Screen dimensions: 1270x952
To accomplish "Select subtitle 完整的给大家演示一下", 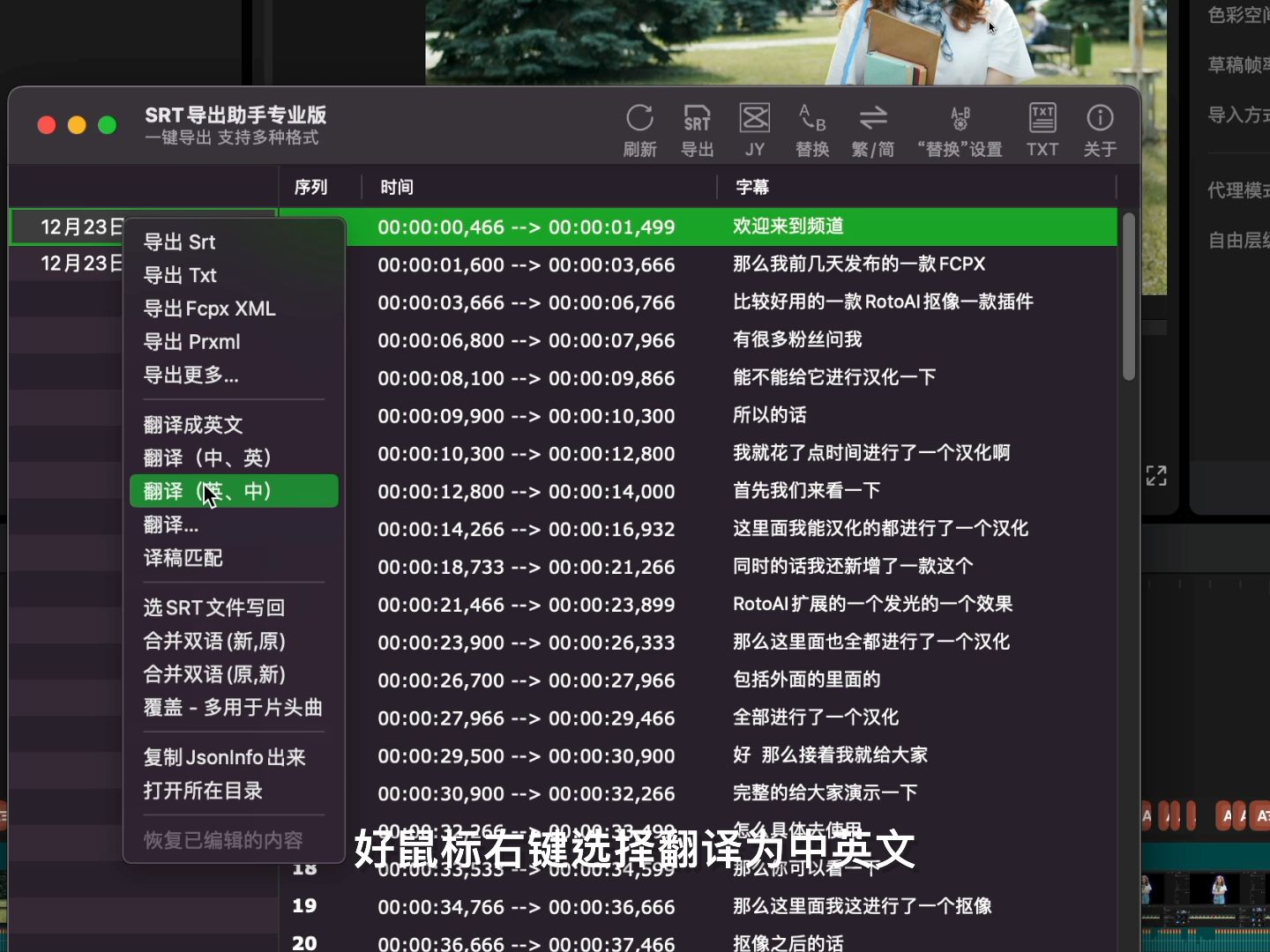I will [x=825, y=793].
